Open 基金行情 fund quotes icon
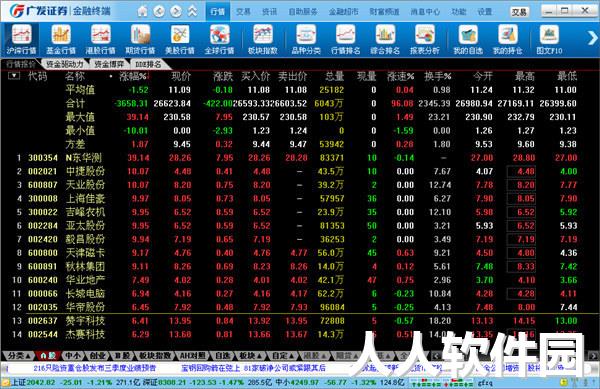The width and height of the screenshot is (600, 389). pos(61,39)
